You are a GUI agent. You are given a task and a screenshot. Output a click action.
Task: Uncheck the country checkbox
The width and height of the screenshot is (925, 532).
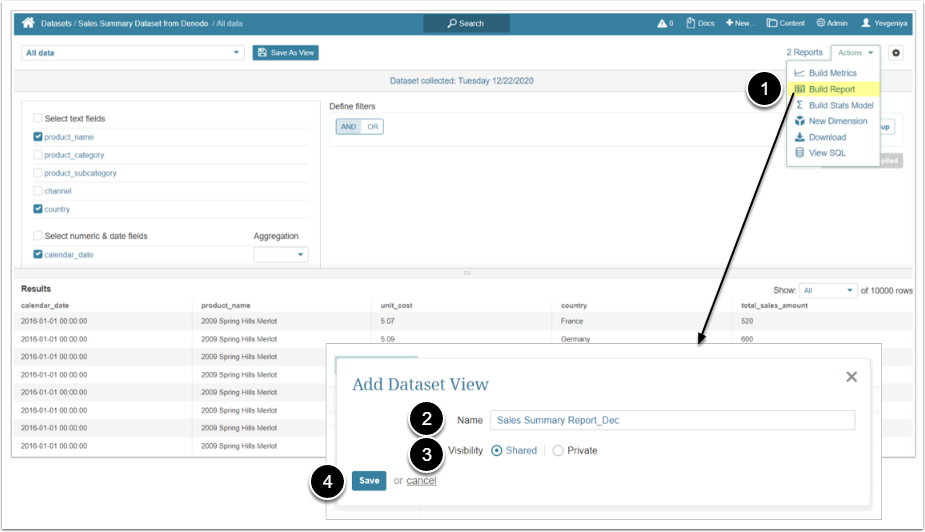tap(38, 209)
